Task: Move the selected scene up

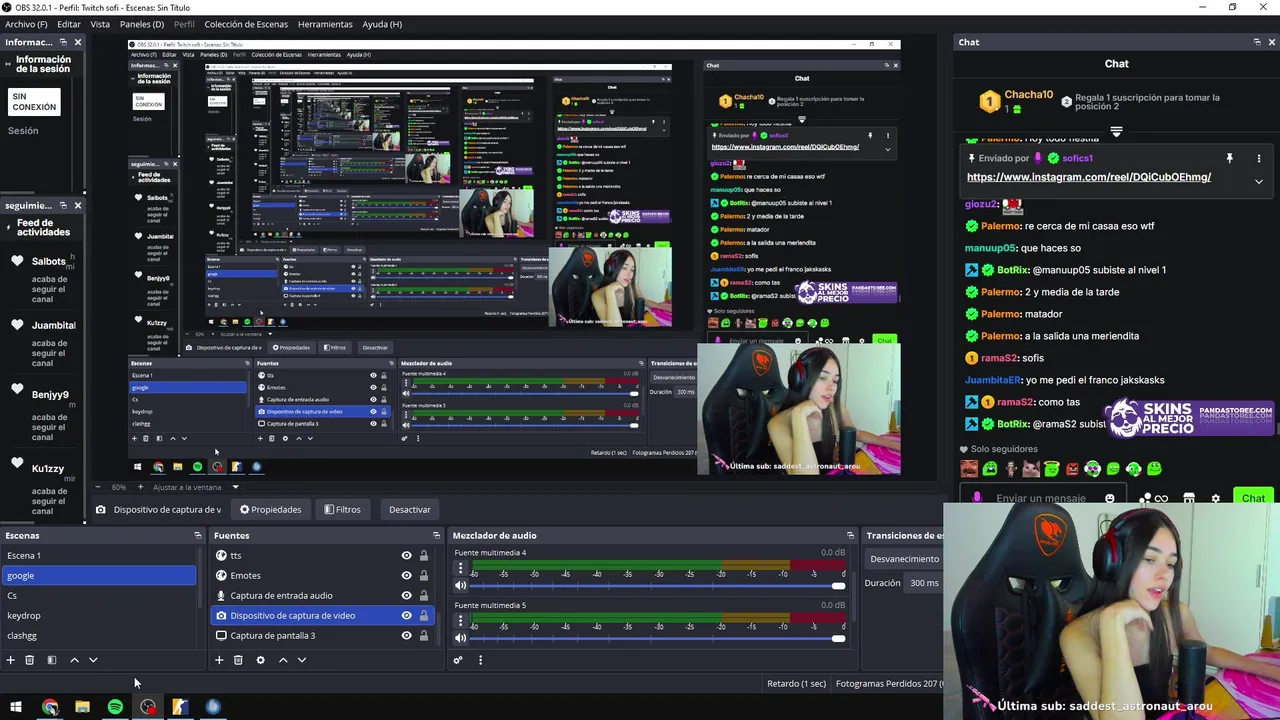Action: 74,660
